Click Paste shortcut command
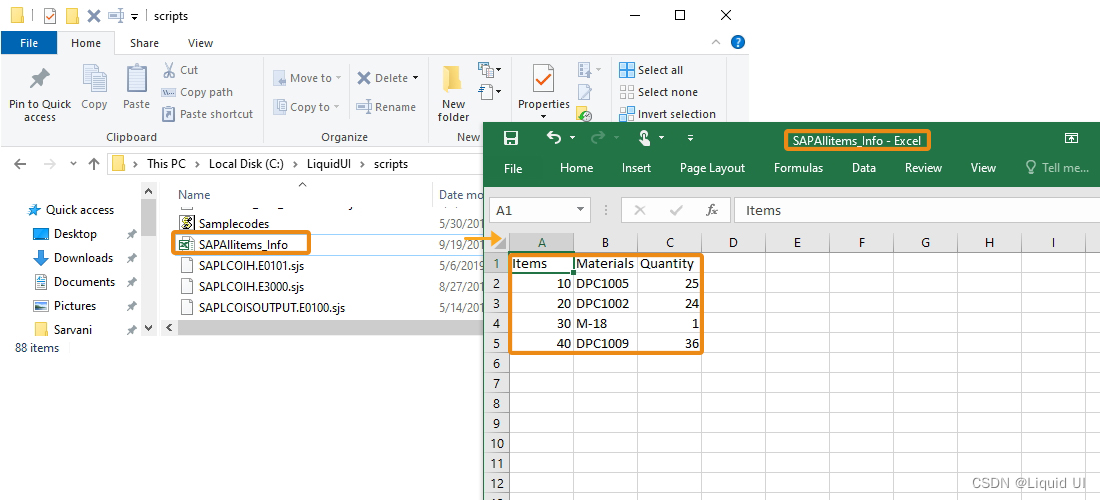This screenshot has height=500, width=1100. pyautogui.click(x=207, y=114)
